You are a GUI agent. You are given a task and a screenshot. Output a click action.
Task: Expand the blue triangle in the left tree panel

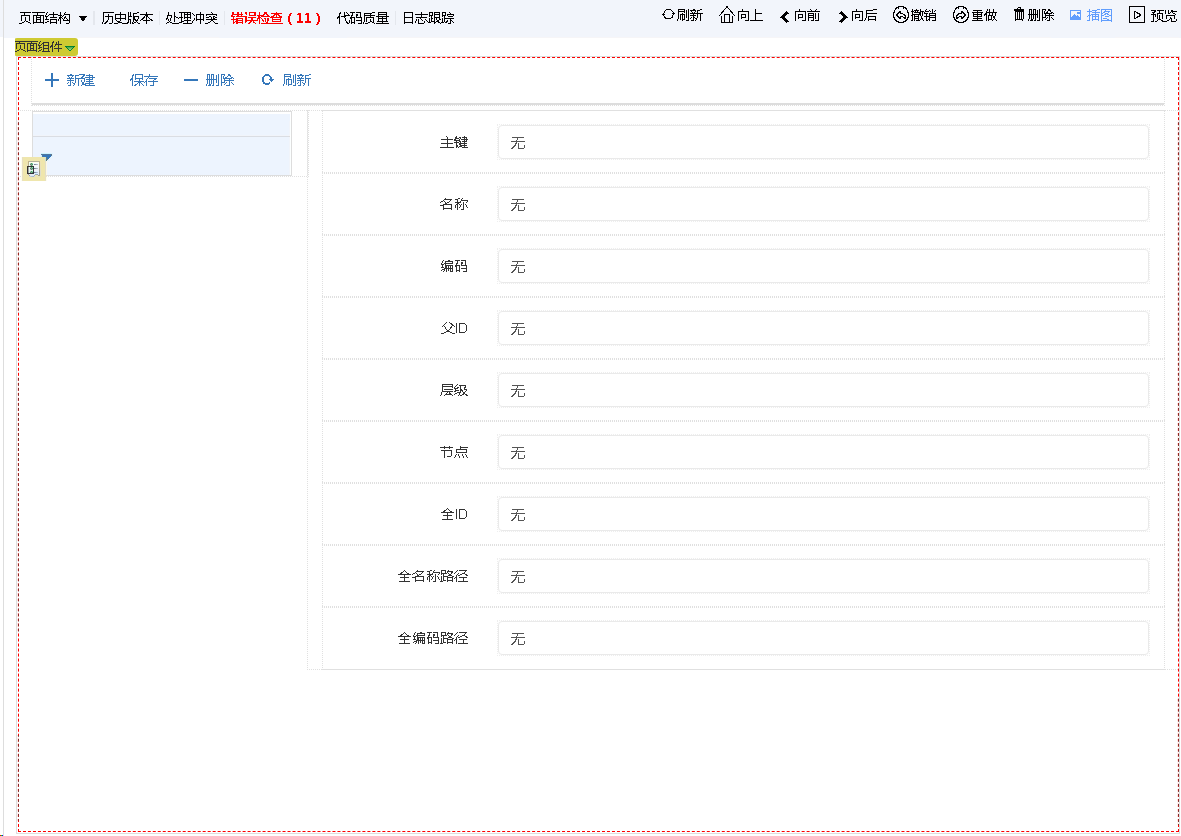point(46,157)
